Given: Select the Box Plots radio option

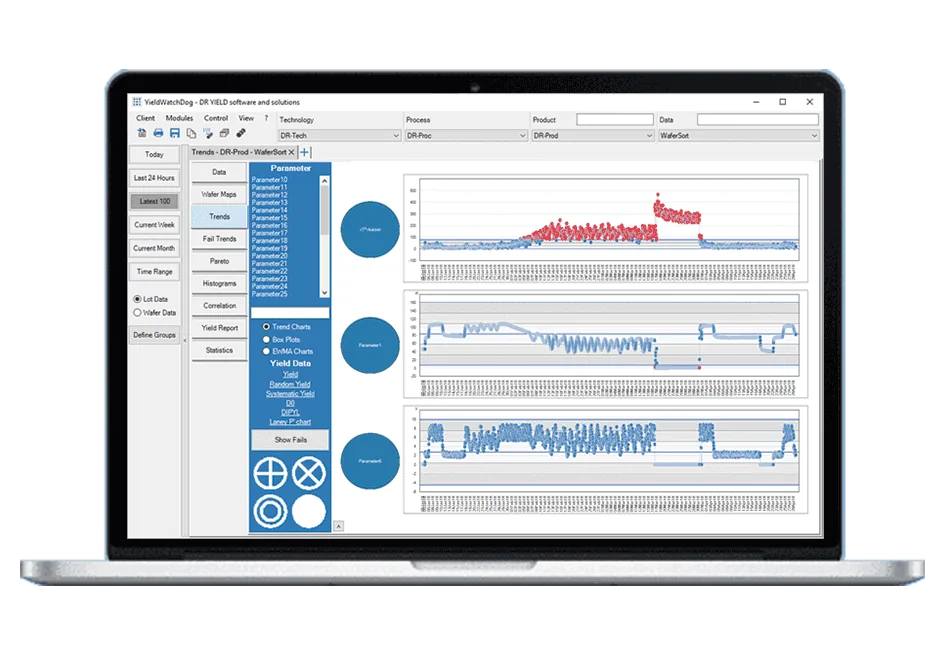Looking at the screenshot, I should pos(266,339).
